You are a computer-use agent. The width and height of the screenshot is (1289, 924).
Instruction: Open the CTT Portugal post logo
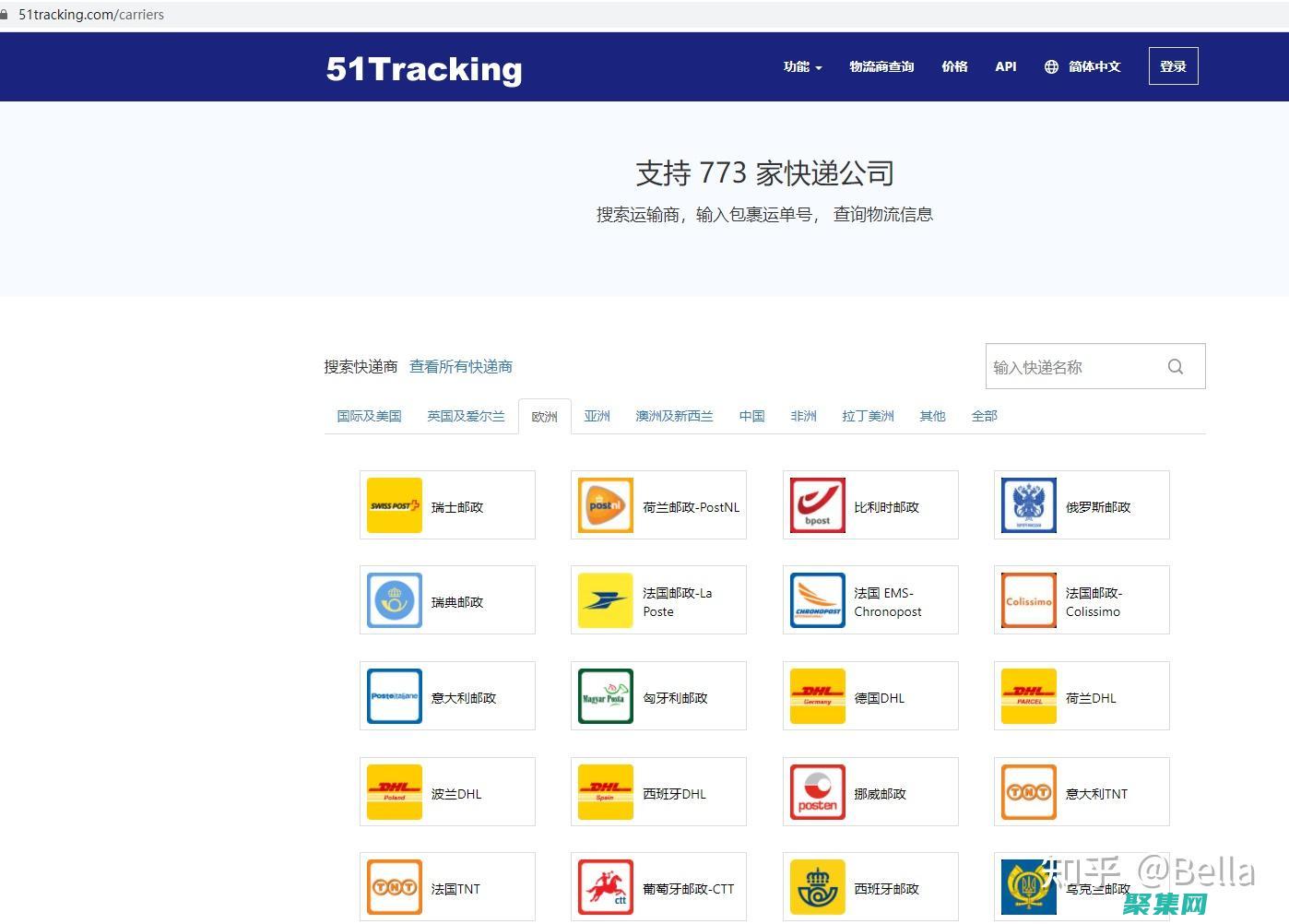pyautogui.click(x=605, y=887)
